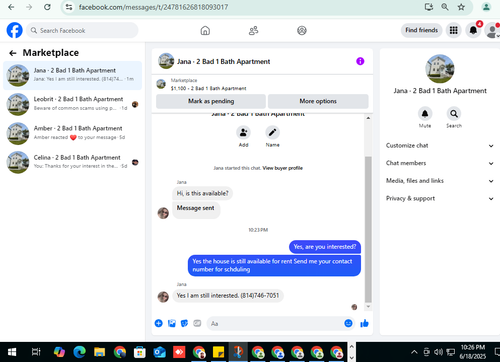500x362 pixels.
Task: Open the $1,100 Marketplace listing link
Action: (208, 88)
